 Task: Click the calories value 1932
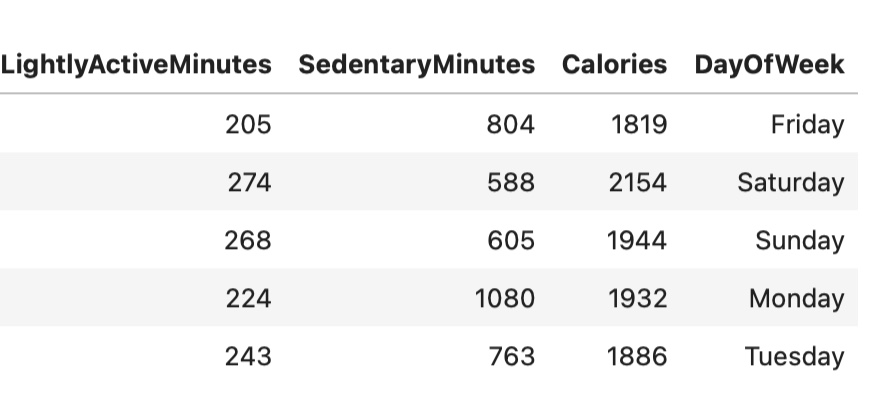(x=637, y=299)
